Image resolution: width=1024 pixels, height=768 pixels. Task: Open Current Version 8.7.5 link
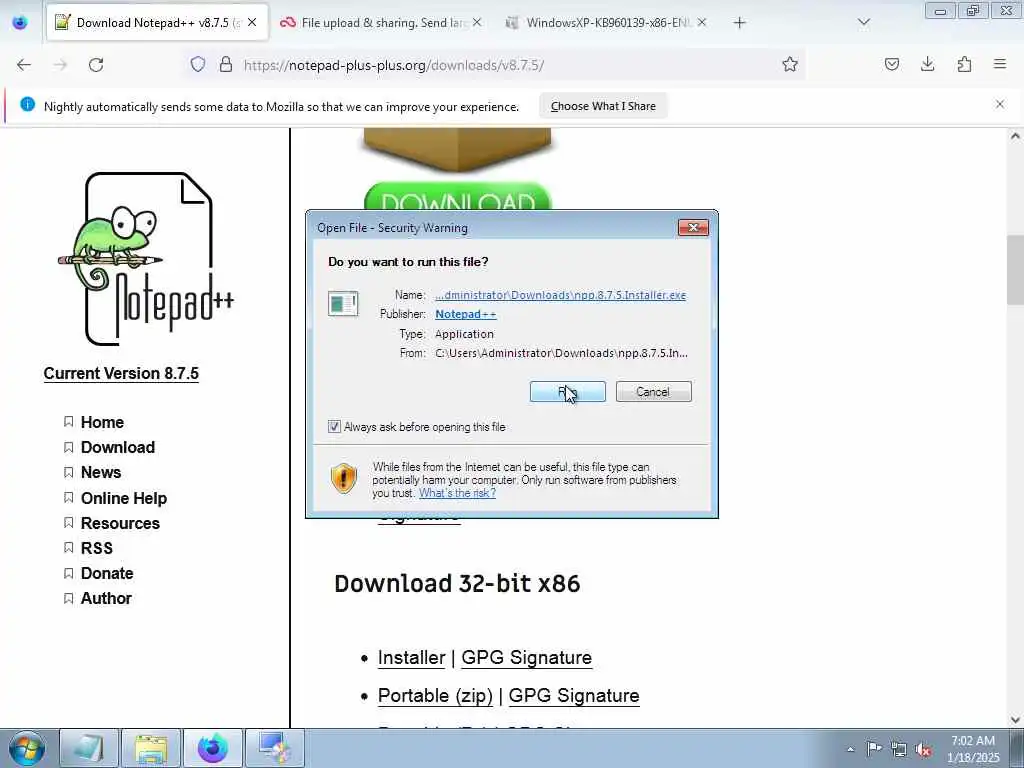tap(121, 374)
